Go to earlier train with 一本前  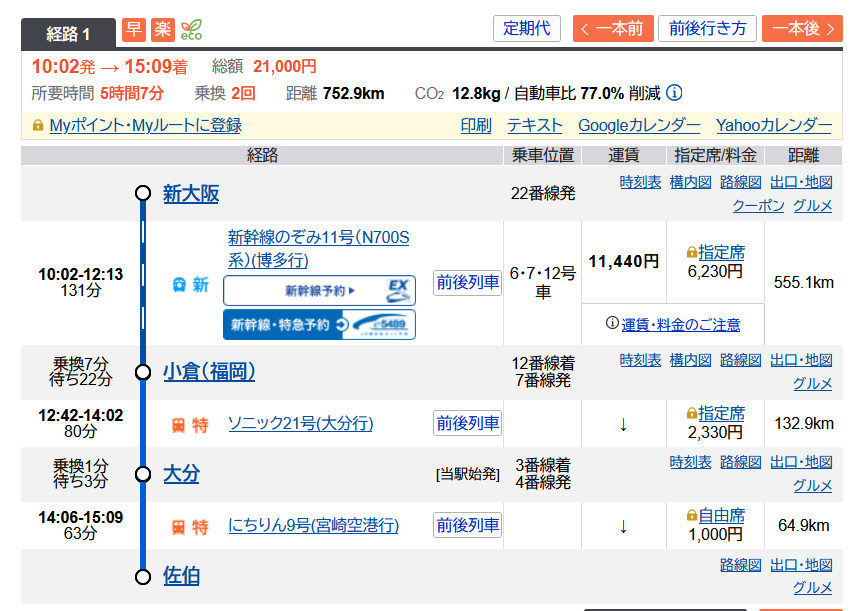click(x=613, y=29)
